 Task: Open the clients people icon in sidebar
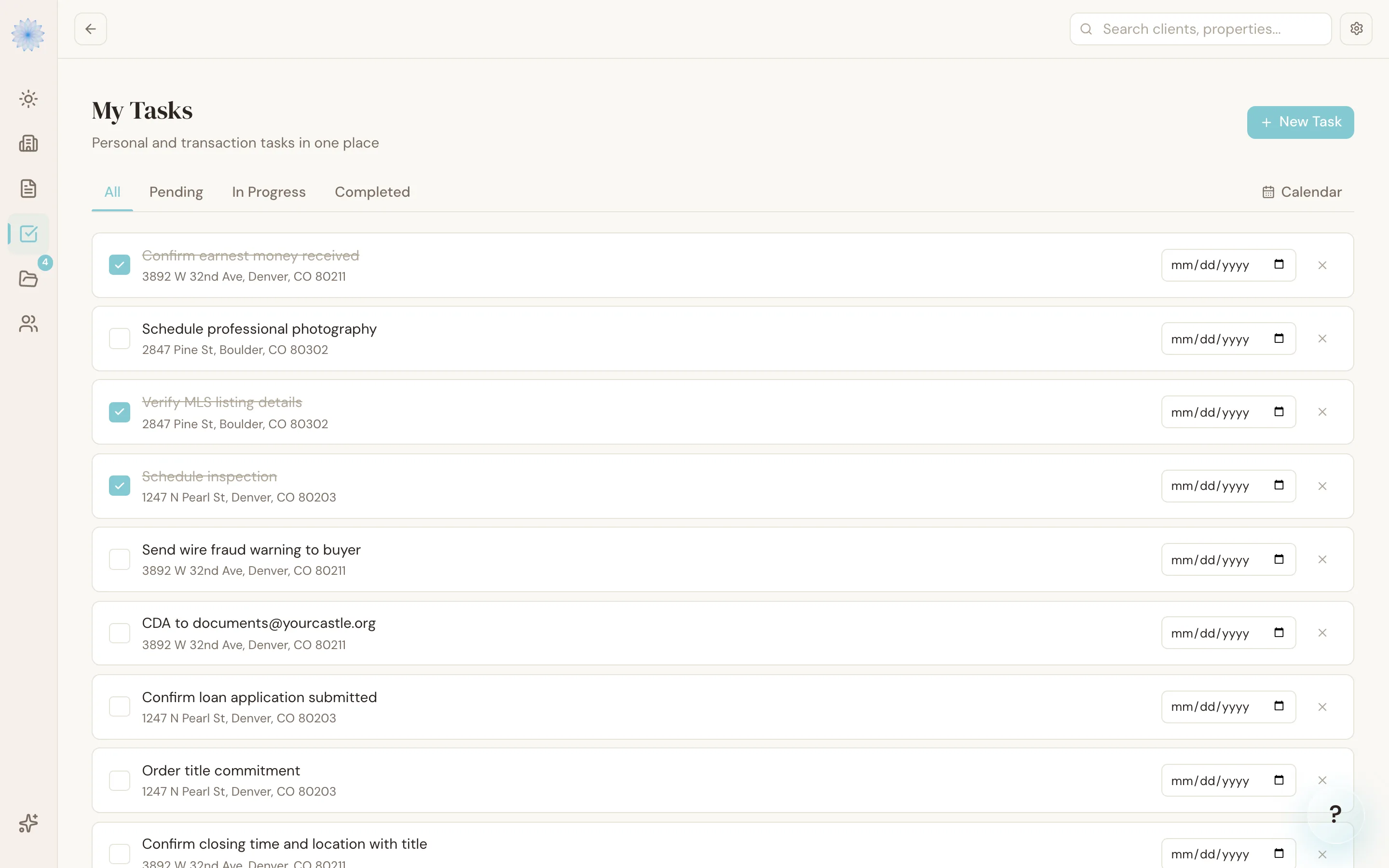[28, 324]
